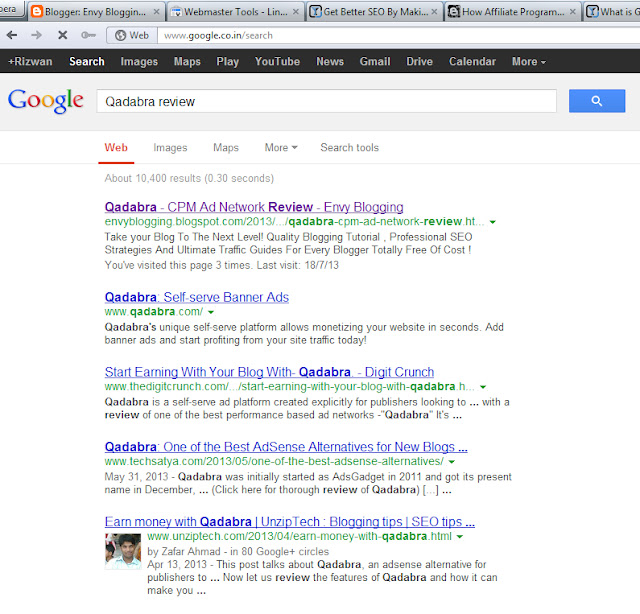Image resolution: width=640 pixels, height=614 pixels.
Task: Click the favicon on How Affiliate Program tab
Action: 453,11
